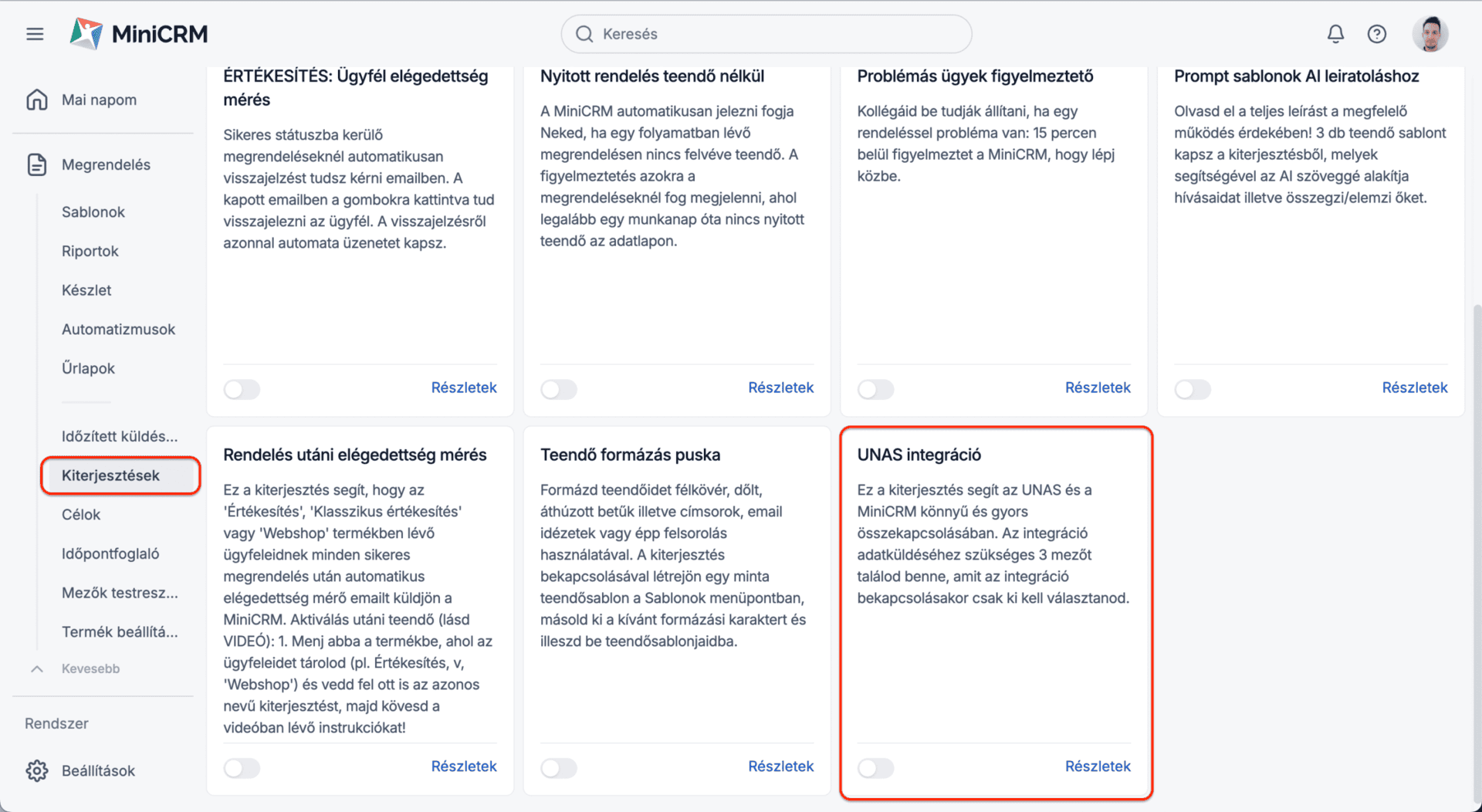Screen dimensions: 1482x812
Task: Go to Riportok in the sidebar
Action: tap(90, 251)
